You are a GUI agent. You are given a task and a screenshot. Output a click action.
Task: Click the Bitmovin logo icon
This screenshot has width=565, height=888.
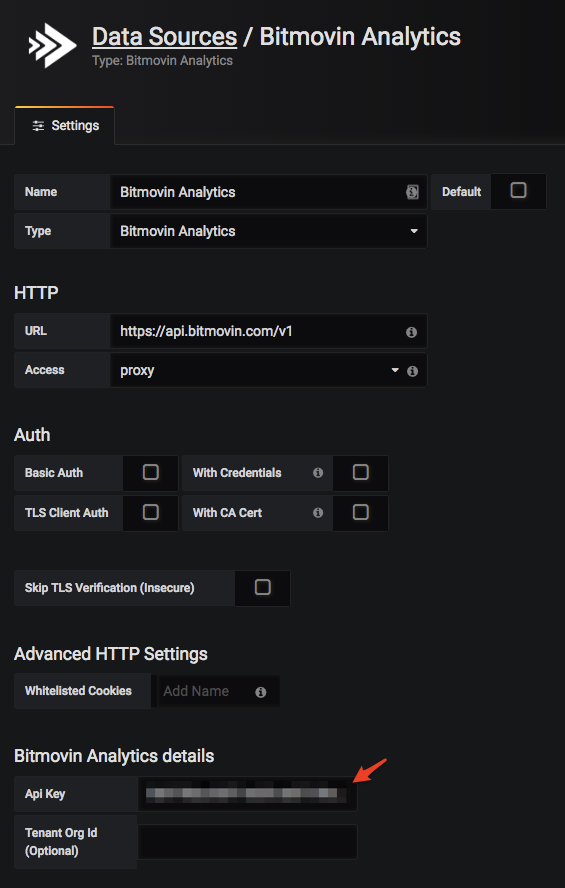[x=53, y=45]
